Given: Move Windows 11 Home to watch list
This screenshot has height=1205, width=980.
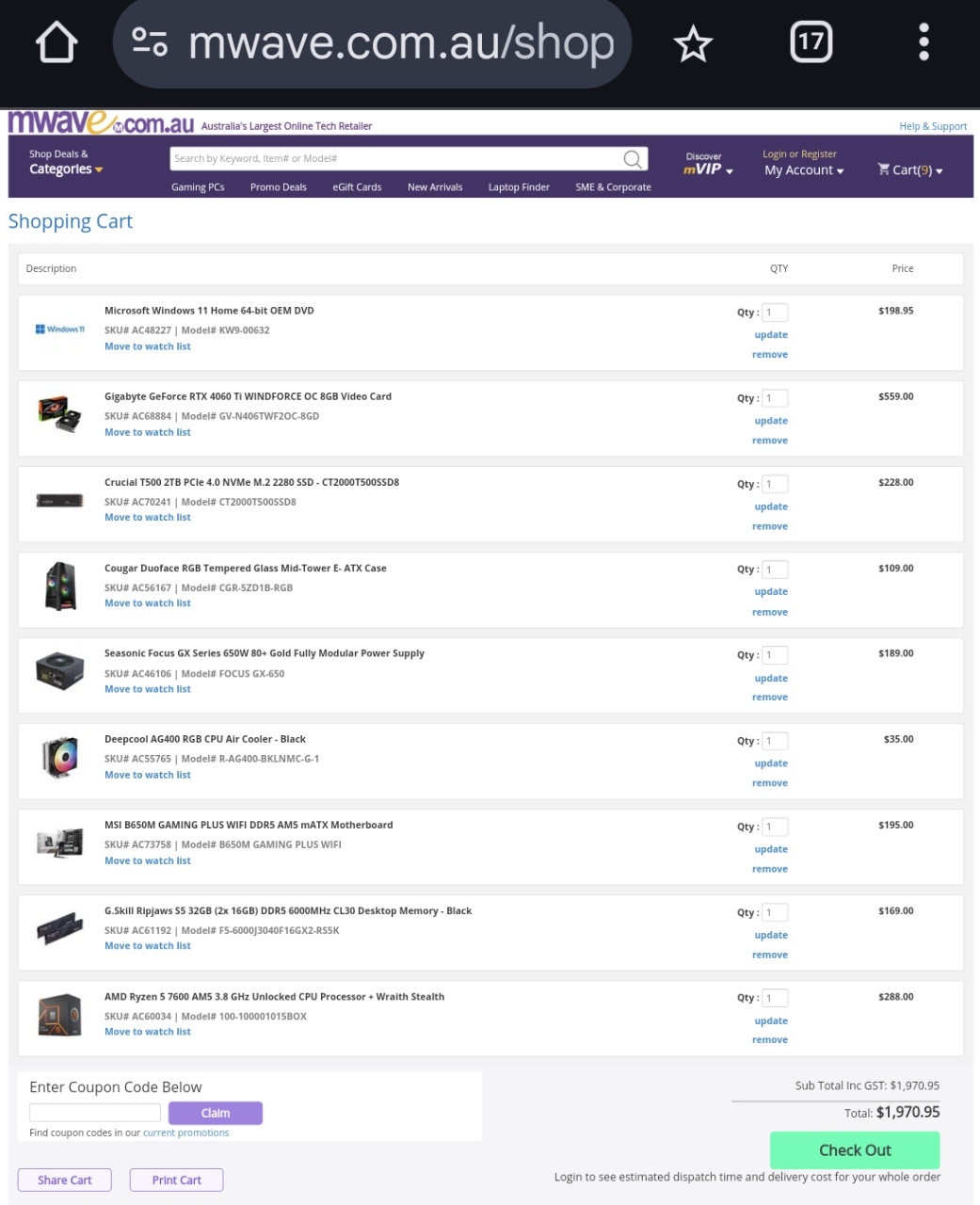Looking at the screenshot, I should 148,346.
